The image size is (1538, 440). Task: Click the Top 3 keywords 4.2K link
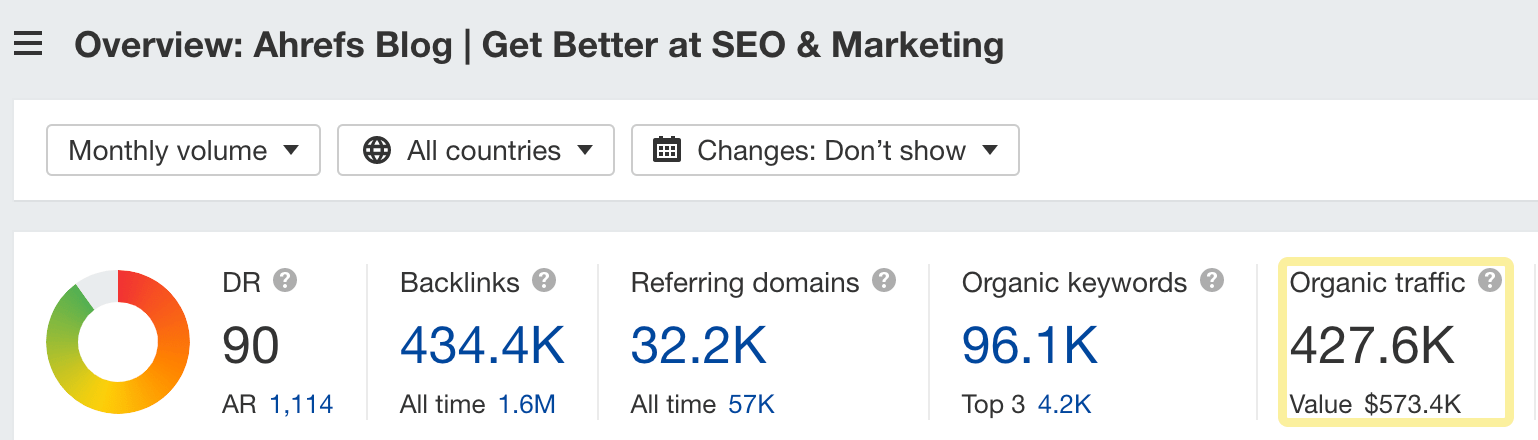pos(1063,405)
